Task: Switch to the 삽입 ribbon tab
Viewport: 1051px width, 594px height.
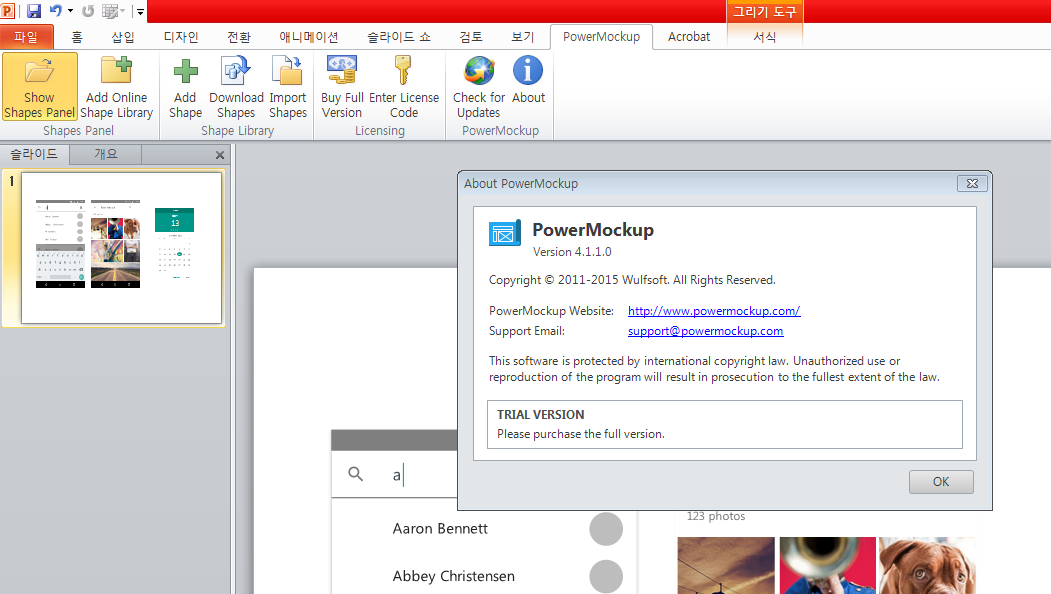Action: point(123,37)
